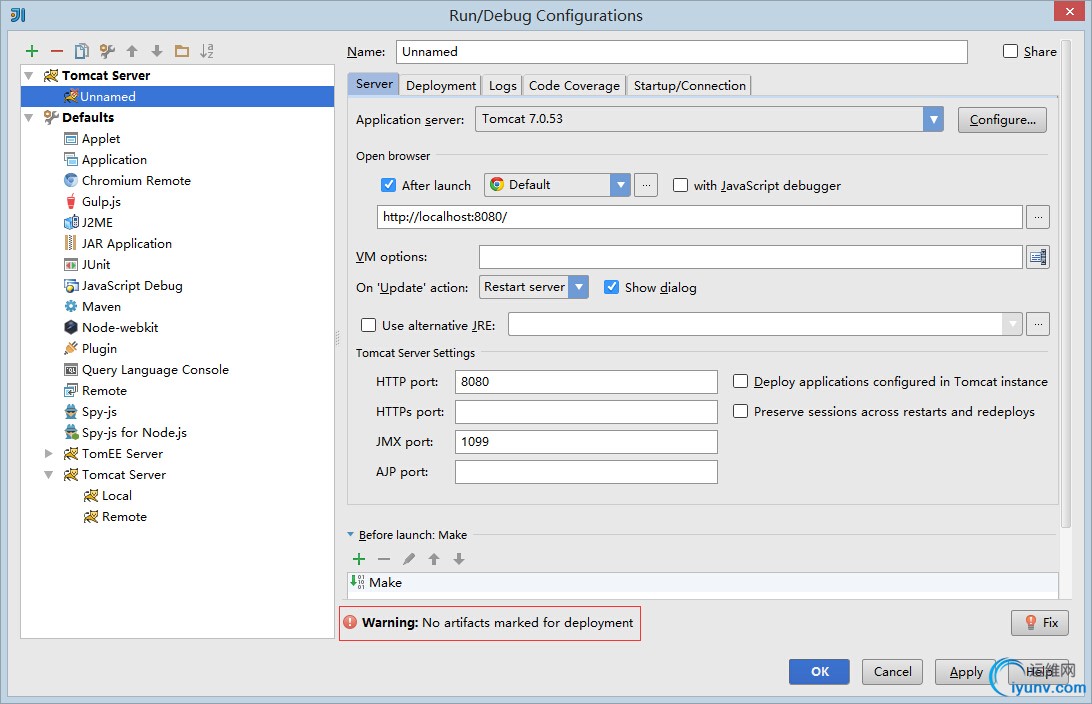
Task: Expand the VM options editor icon
Action: [1038, 257]
